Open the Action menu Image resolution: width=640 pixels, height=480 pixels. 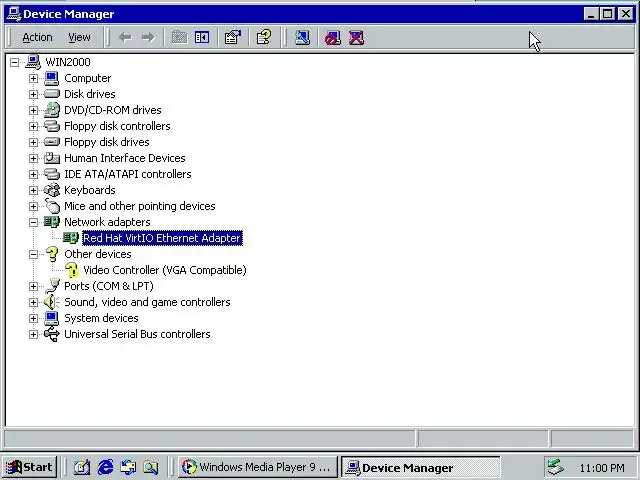37,38
